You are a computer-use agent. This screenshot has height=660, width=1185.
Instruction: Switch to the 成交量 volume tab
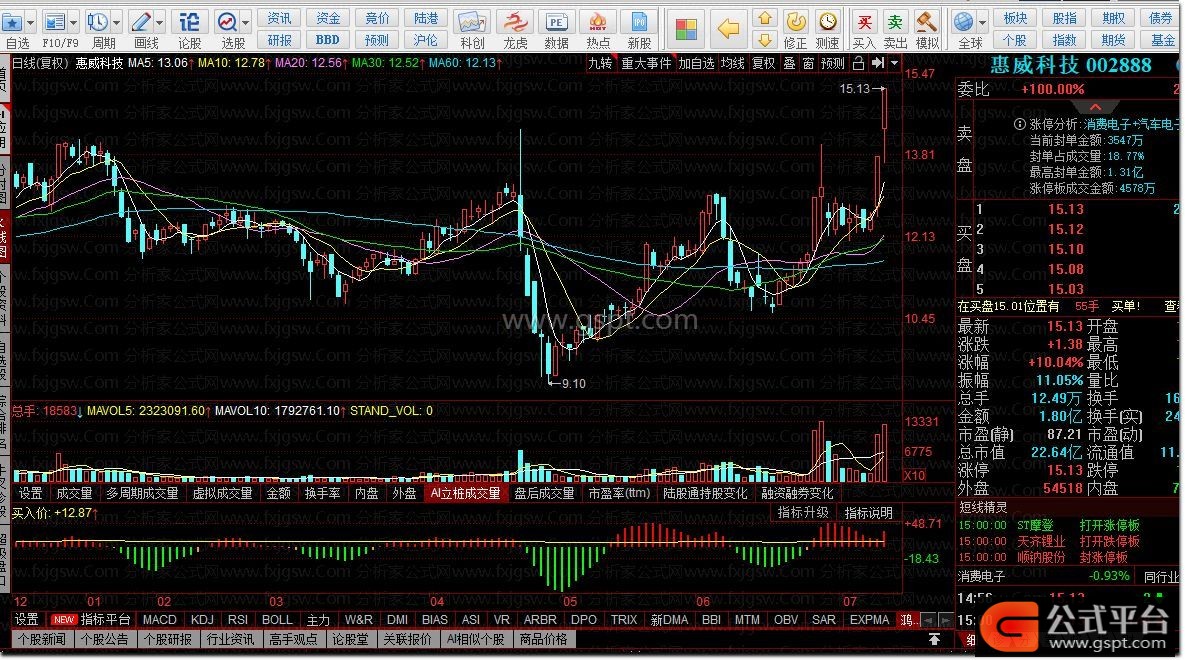pyautogui.click(x=74, y=494)
